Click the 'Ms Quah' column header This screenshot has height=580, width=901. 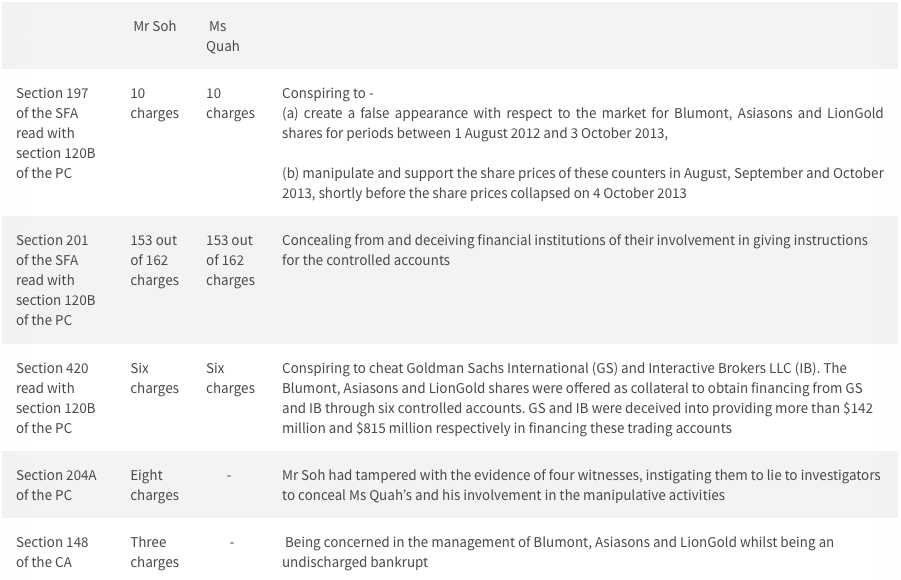click(223, 36)
